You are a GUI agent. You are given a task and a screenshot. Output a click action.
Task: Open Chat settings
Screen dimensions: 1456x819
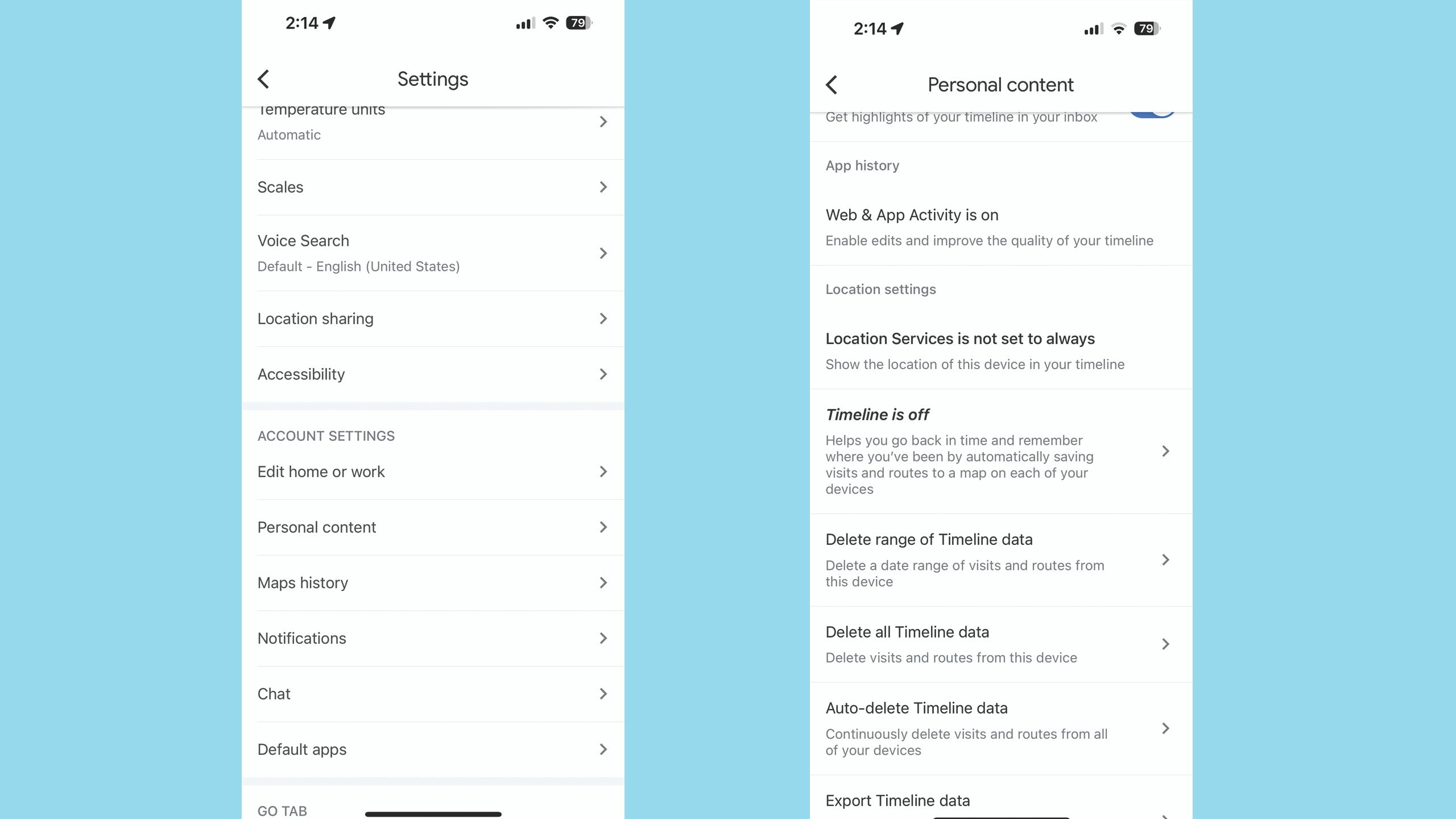point(433,694)
